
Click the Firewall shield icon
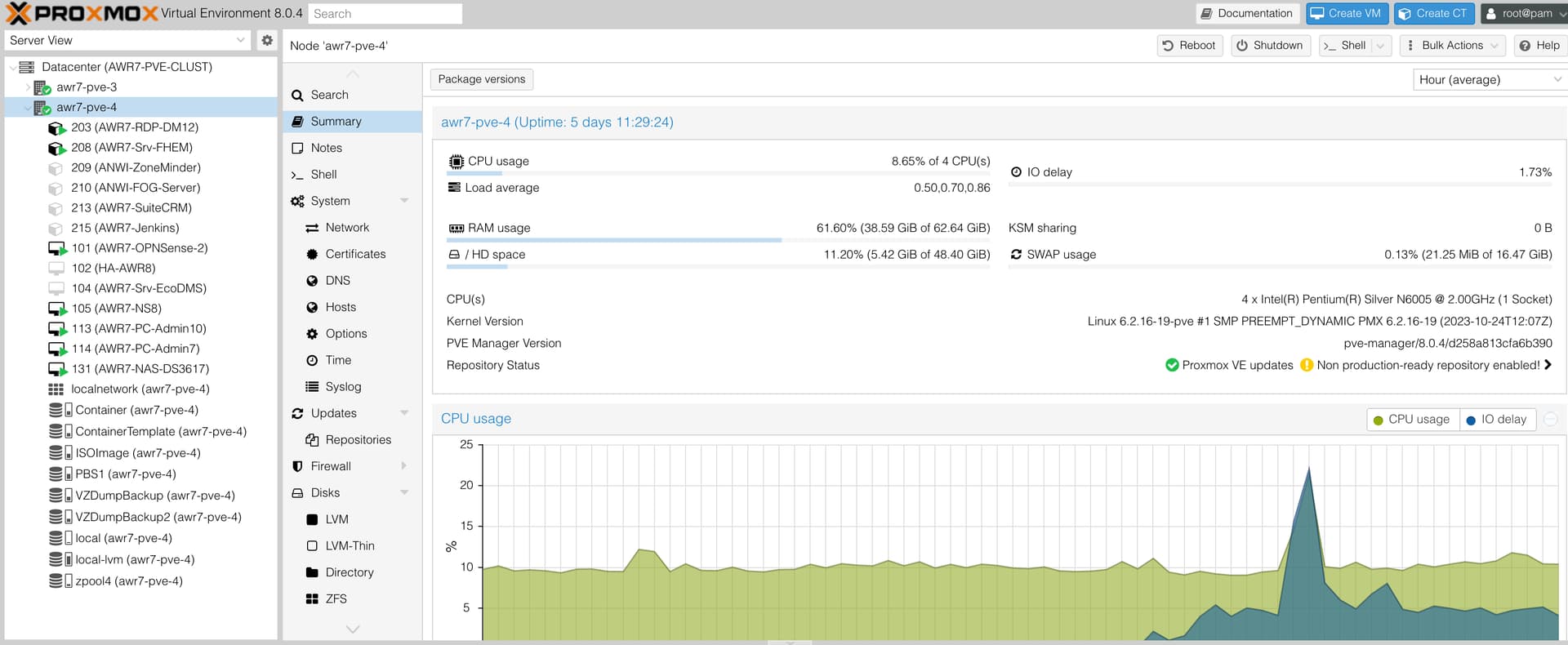click(x=297, y=466)
